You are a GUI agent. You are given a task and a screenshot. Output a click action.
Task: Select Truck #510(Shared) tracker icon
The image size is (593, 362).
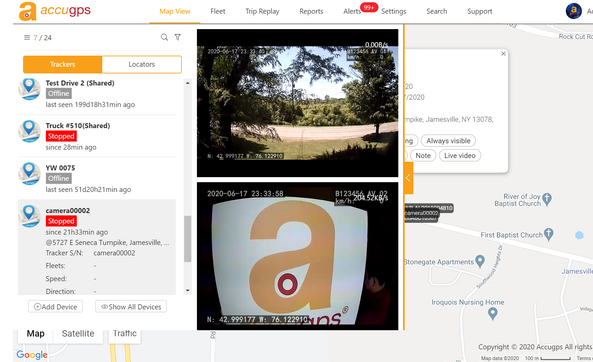(29, 131)
